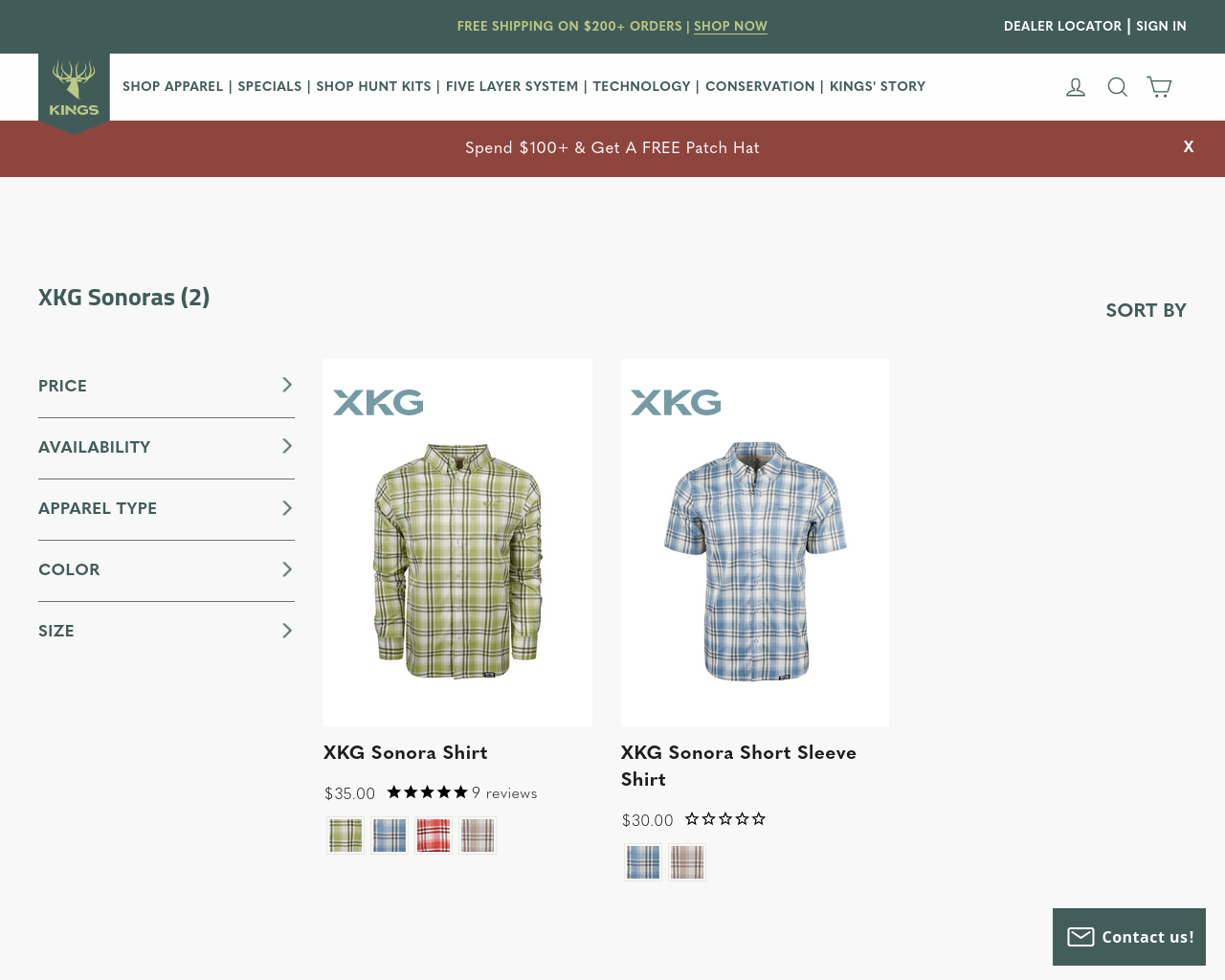Go to SHOP HUNT KITS
This screenshot has height=980, width=1225.
pos(373,86)
